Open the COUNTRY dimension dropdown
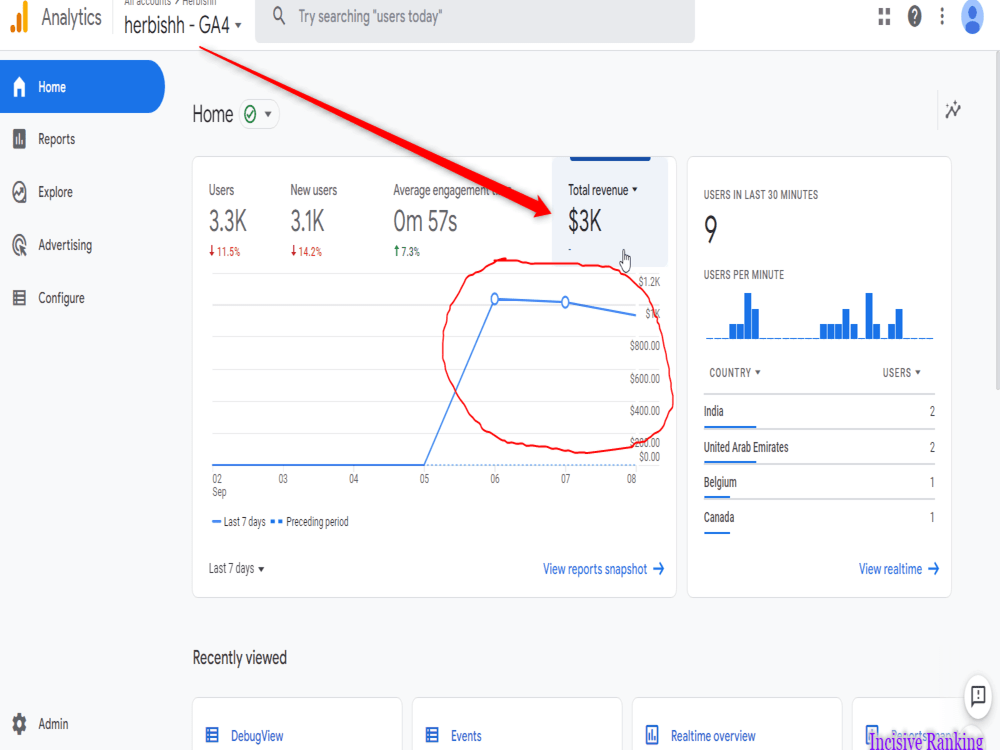Viewport: 1000px width, 750px height. [735, 372]
